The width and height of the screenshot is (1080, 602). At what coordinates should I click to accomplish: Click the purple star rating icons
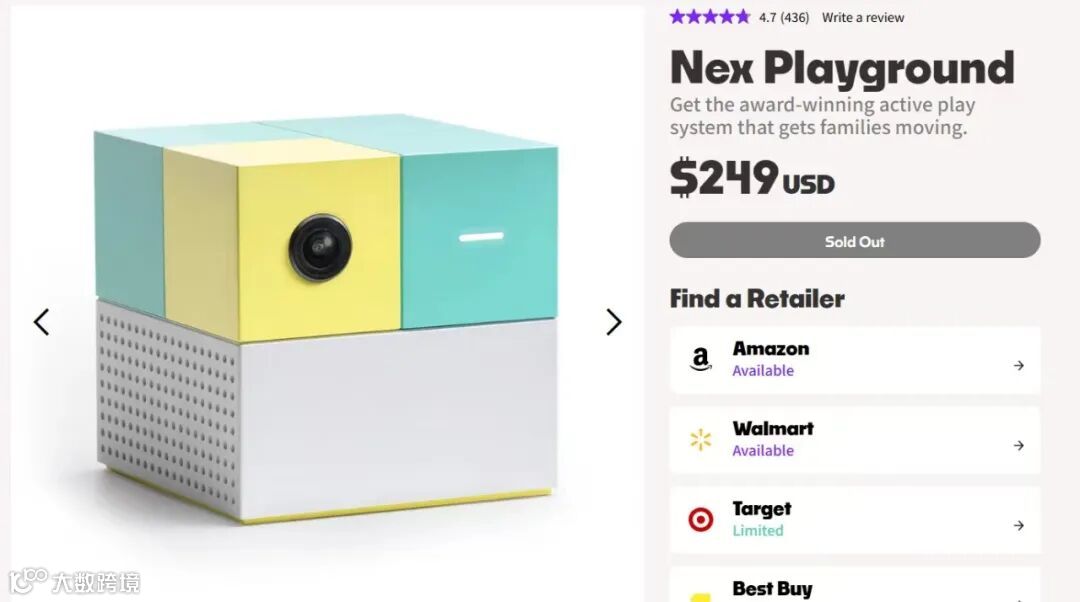coord(710,17)
